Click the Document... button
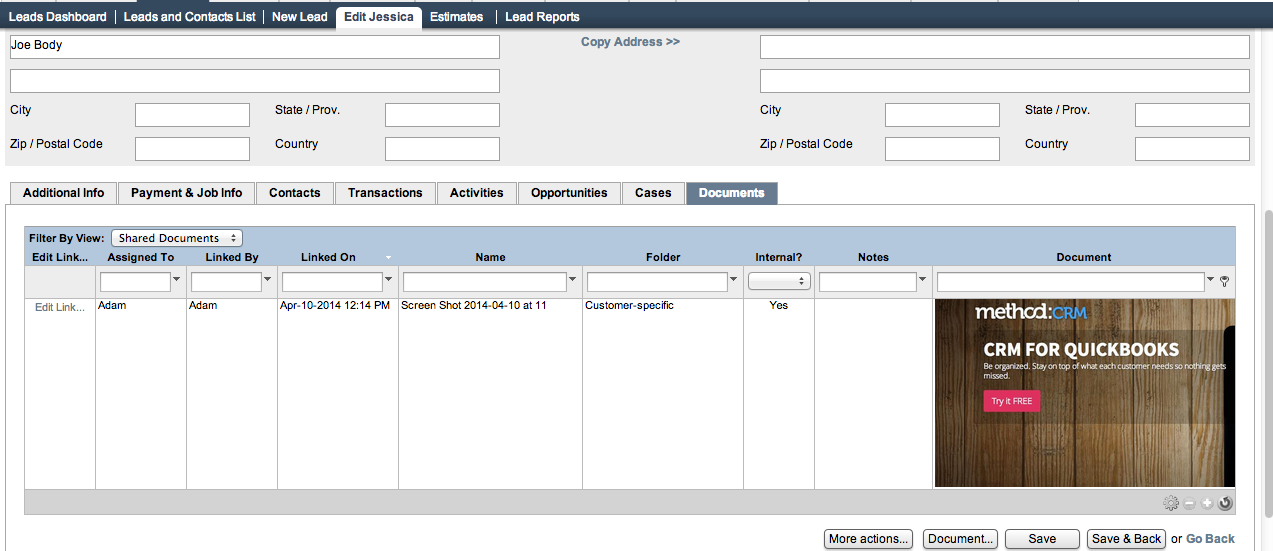Image resolution: width=1273 pixels, height=551 pixels. 960,539
